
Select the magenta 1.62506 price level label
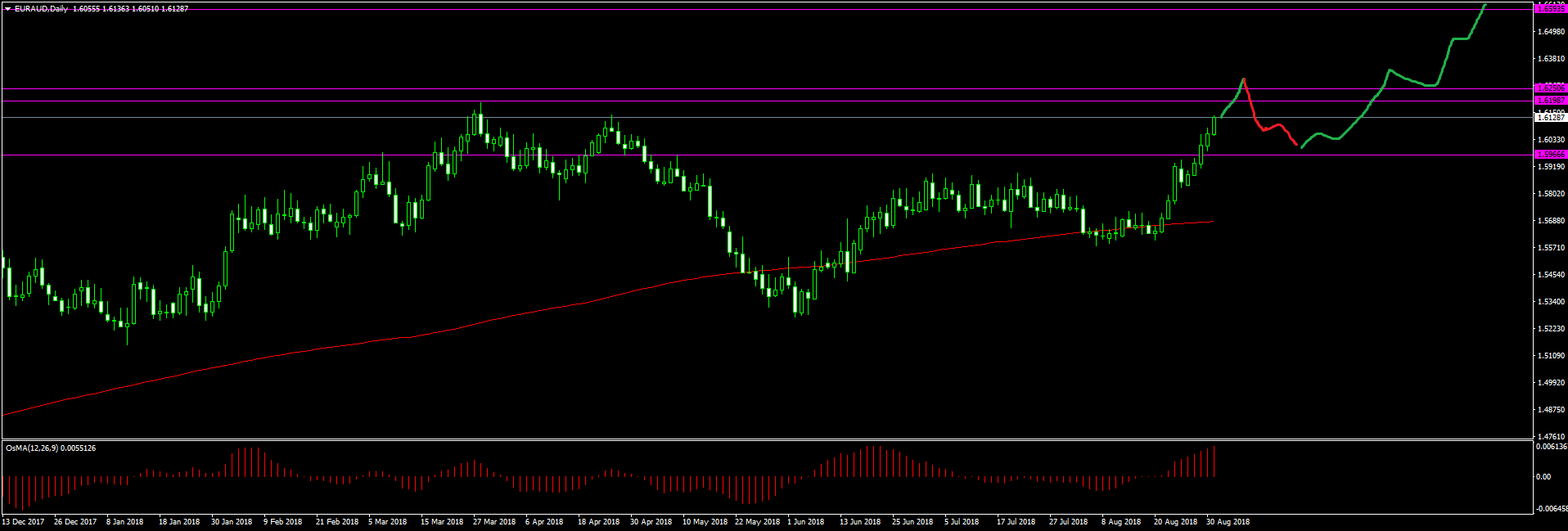(x=1551, y=88)
